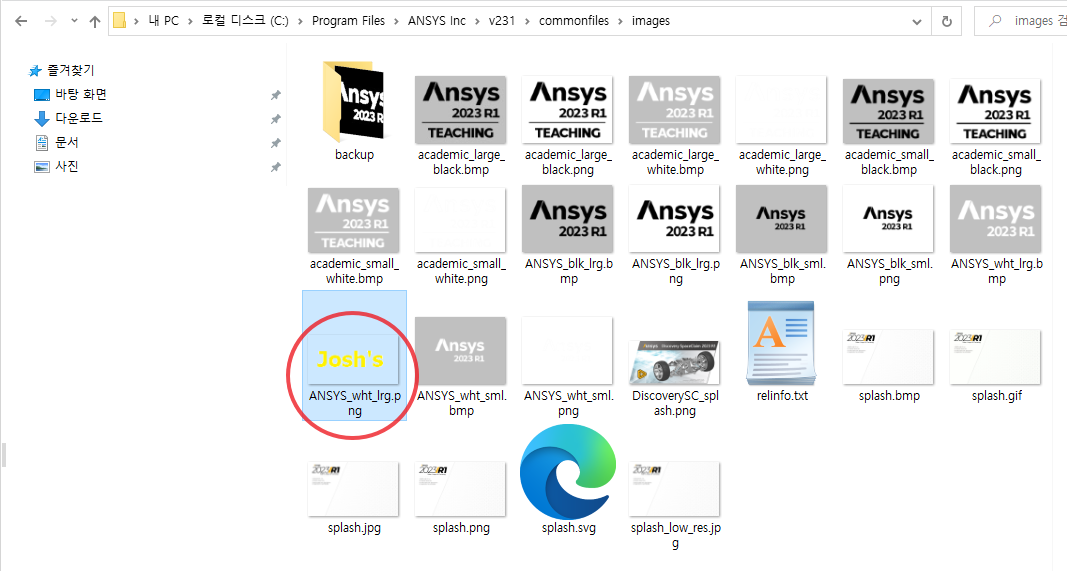The width and height of the screenshot is (1067, 571).
Task: Select academic_small_black.bmp thumbnail
Action: 889,111
